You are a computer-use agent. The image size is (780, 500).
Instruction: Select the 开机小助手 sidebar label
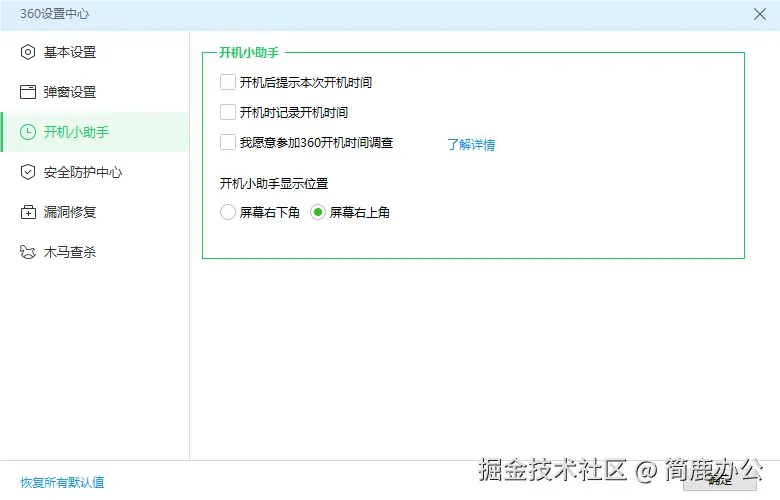coord(76,132)
